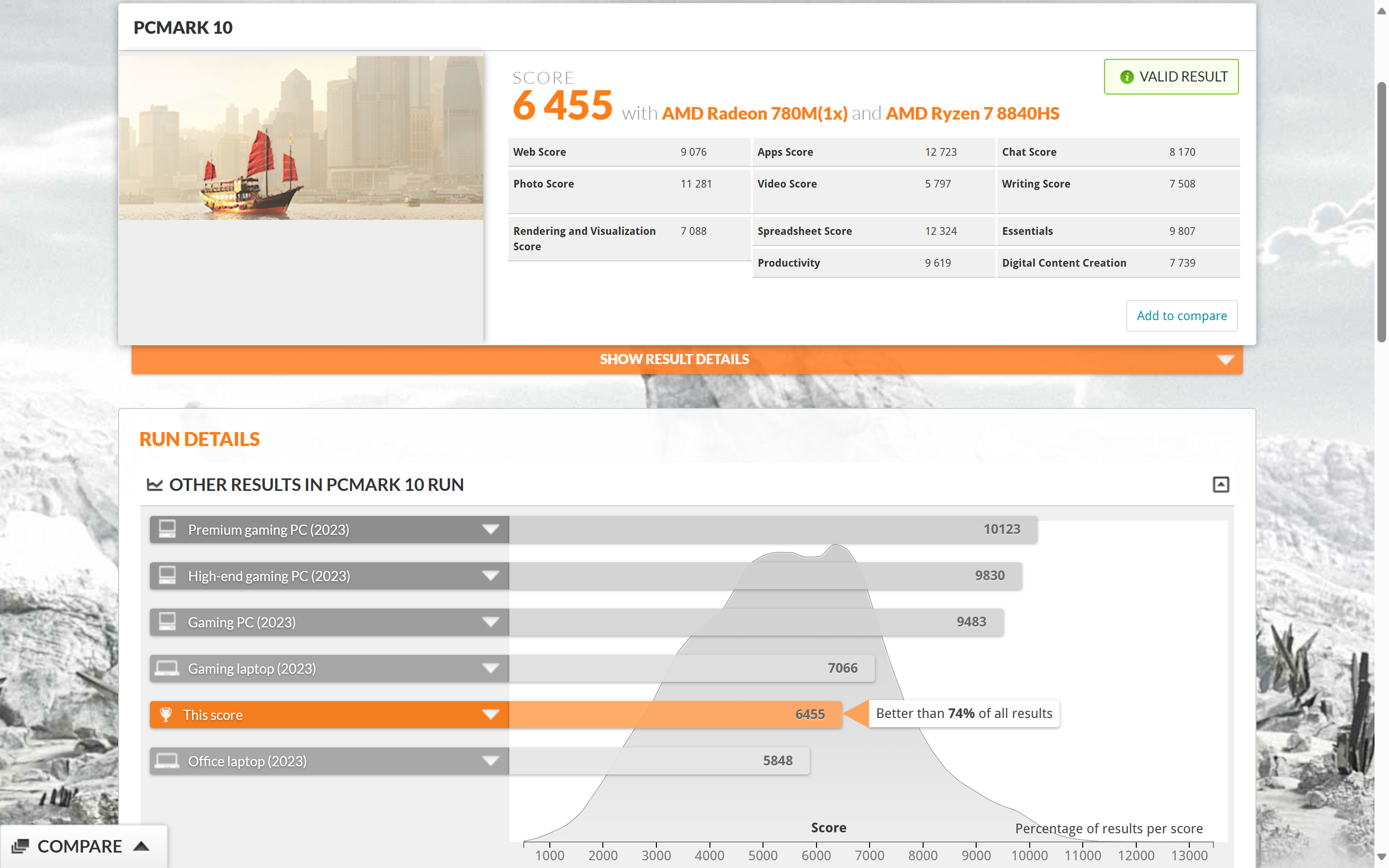Click the desktop icon for Gaming PC (2023)

[x=167, y=622]
